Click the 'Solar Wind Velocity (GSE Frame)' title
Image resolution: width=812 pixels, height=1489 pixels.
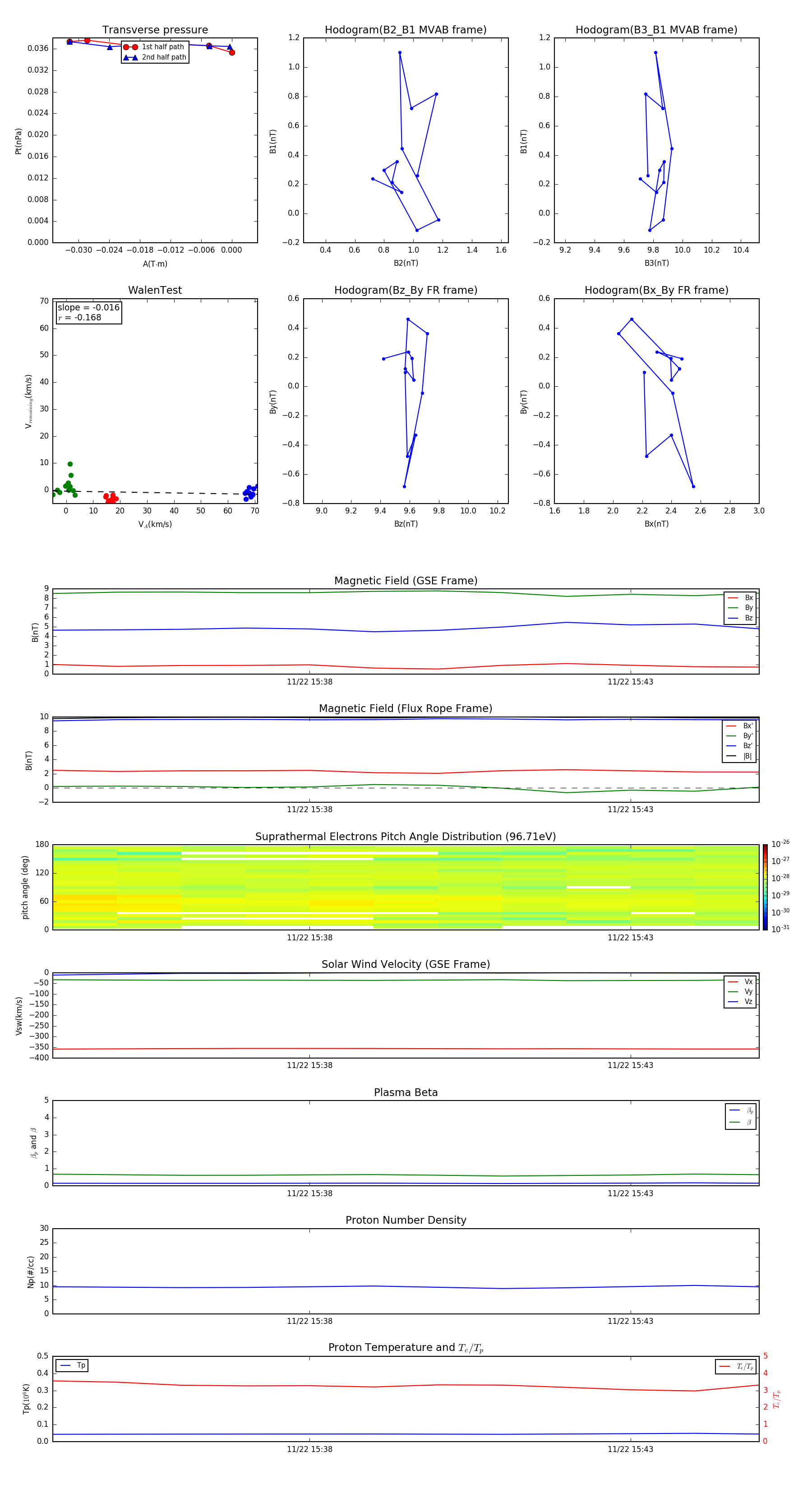click(406, 965)
